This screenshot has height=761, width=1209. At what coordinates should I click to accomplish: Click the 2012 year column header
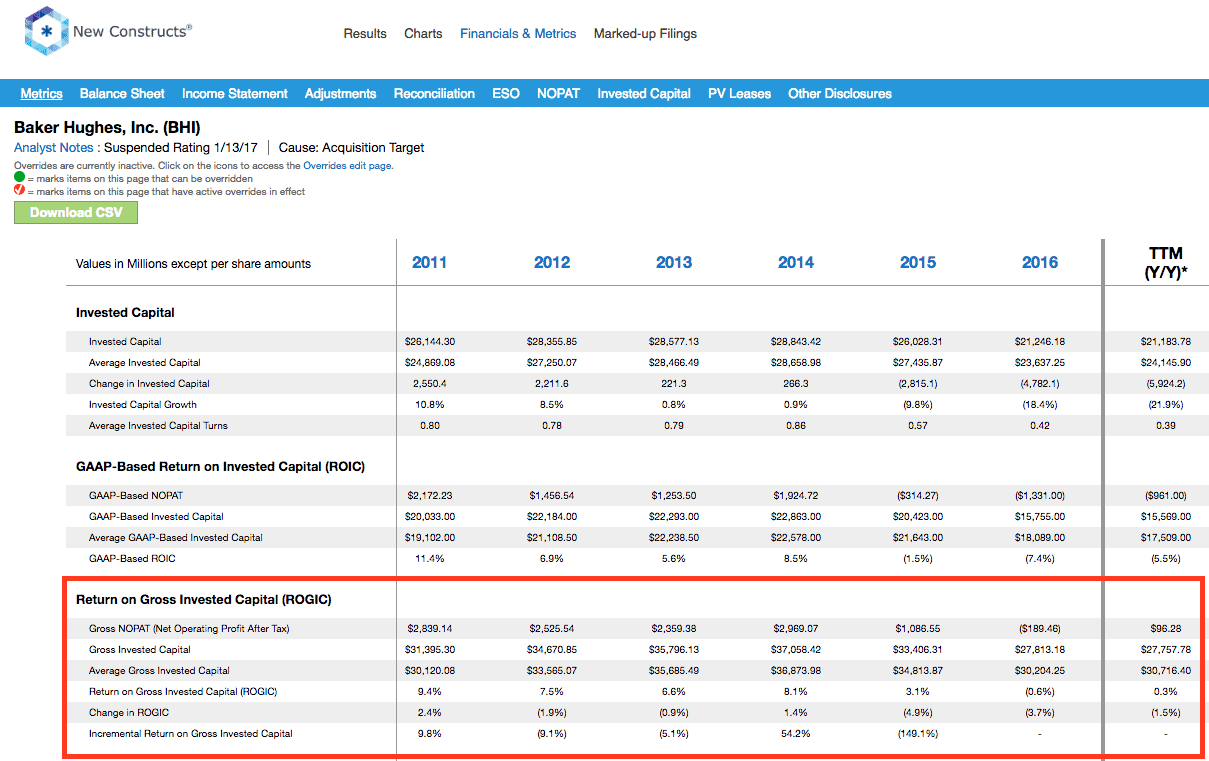[552, 262]
